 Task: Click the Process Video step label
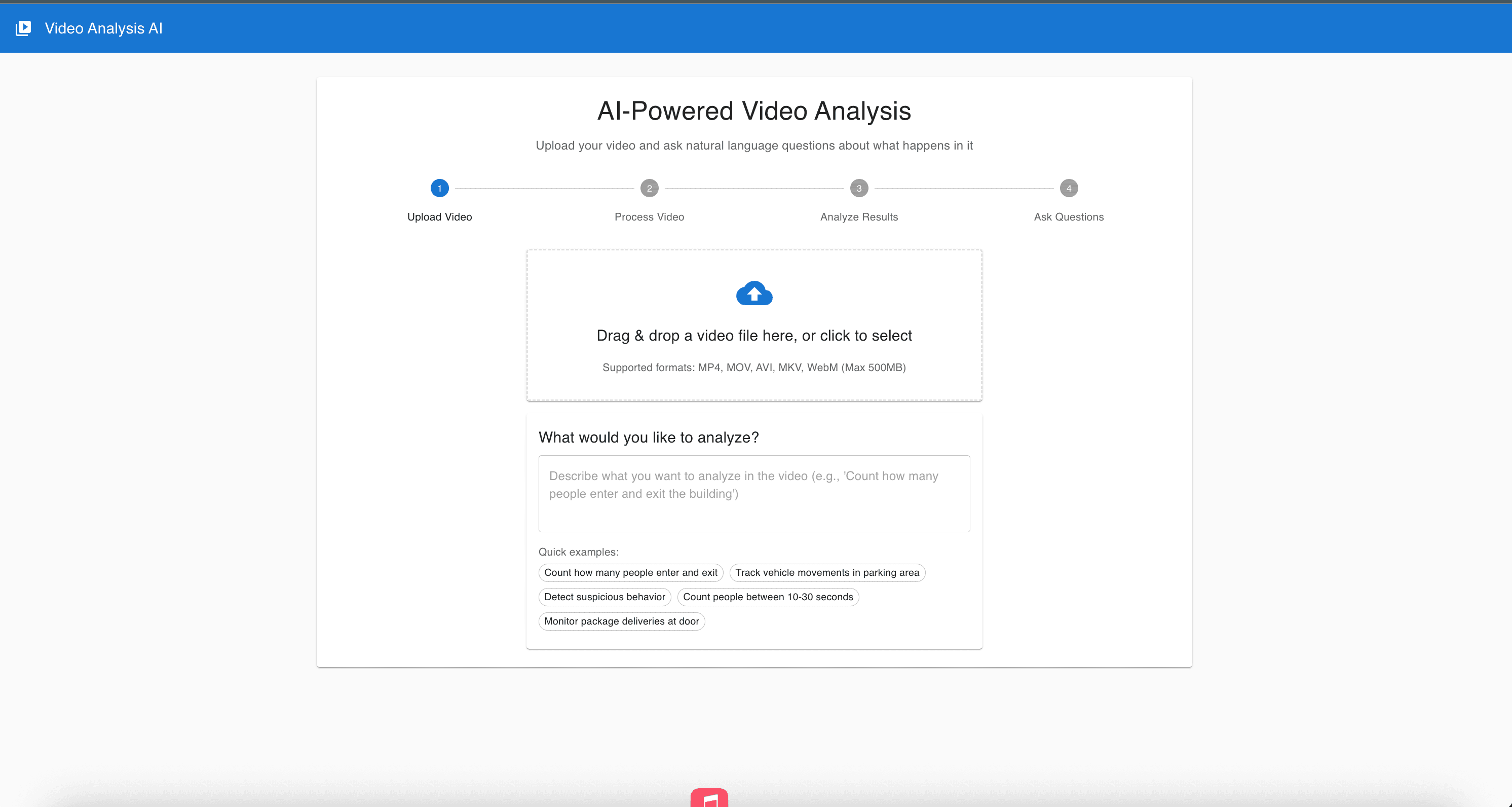[x=649, y=217]
